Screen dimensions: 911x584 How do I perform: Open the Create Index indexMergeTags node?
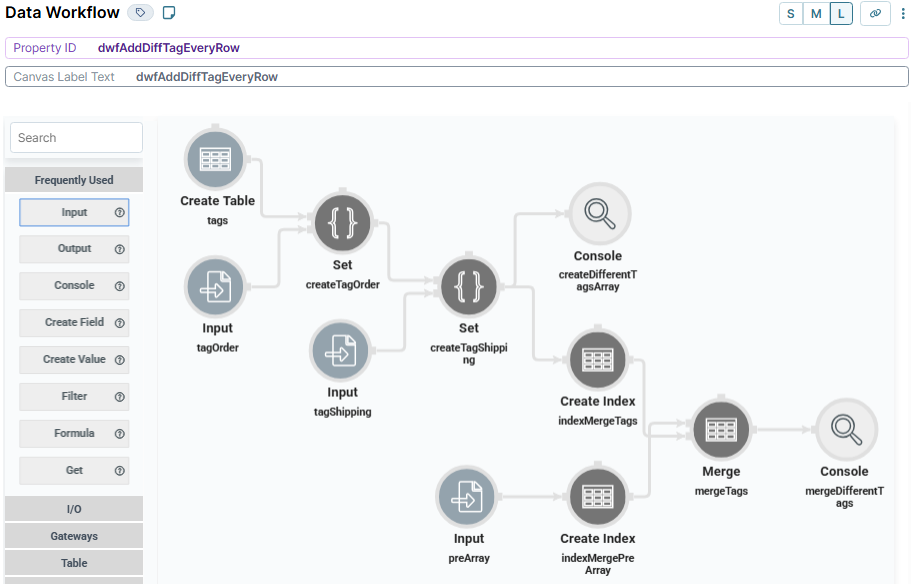[x=597, y=359]
